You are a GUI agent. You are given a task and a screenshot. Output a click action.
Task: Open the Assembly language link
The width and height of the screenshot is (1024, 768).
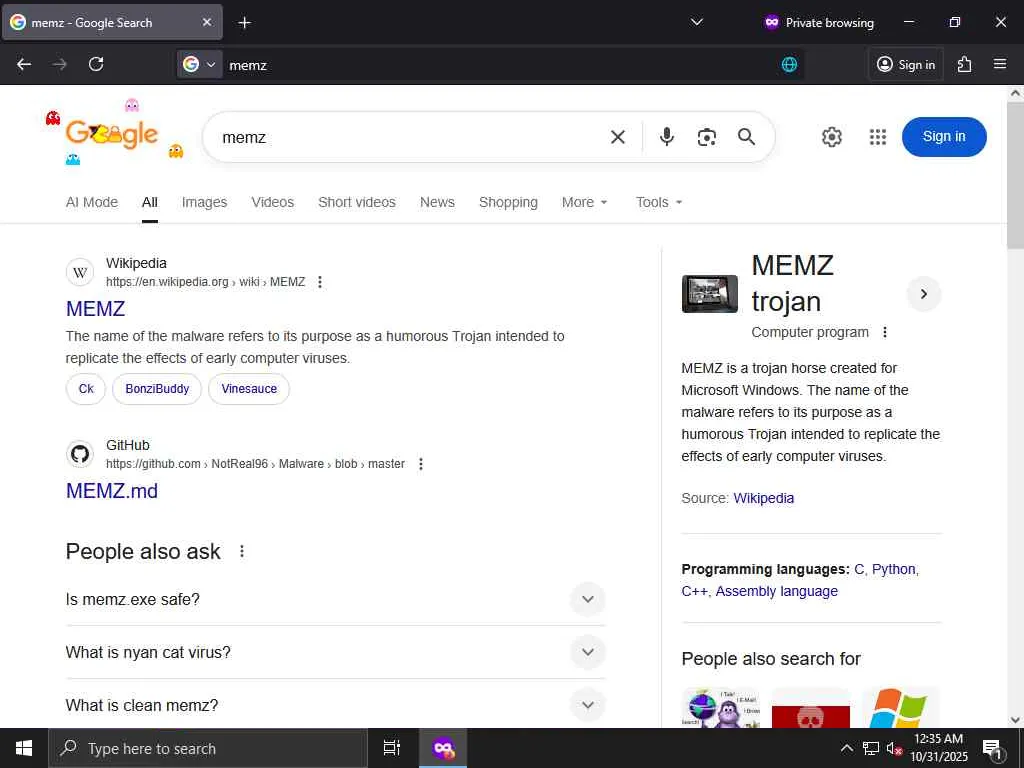[x=776, y=592]
